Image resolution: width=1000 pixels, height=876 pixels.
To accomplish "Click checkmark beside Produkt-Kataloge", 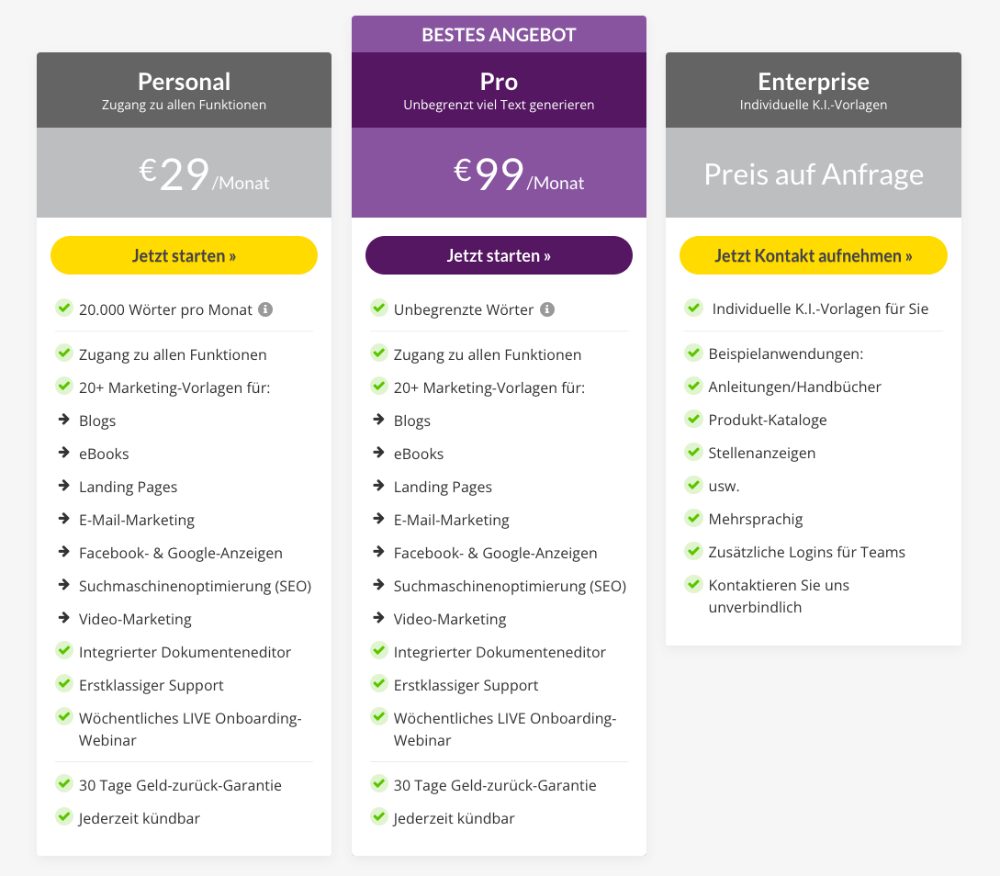I will 693,418.
